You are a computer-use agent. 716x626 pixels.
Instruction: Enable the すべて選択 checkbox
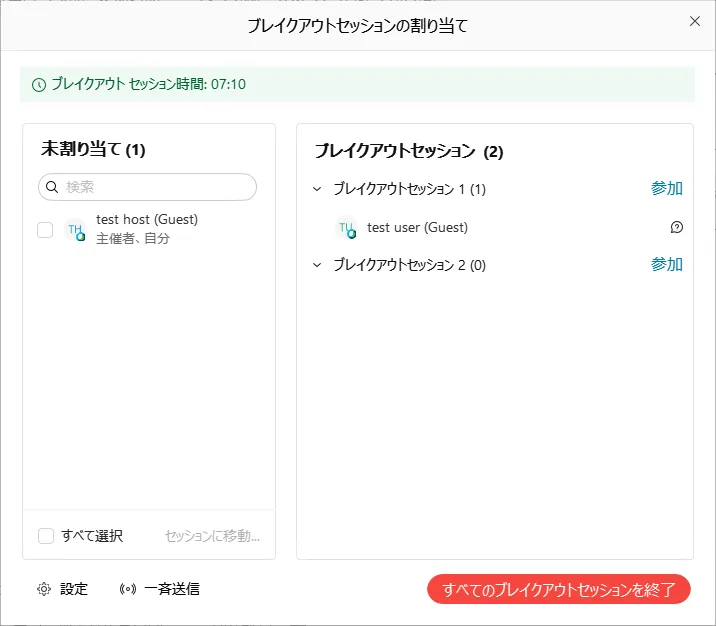point(46,536)
